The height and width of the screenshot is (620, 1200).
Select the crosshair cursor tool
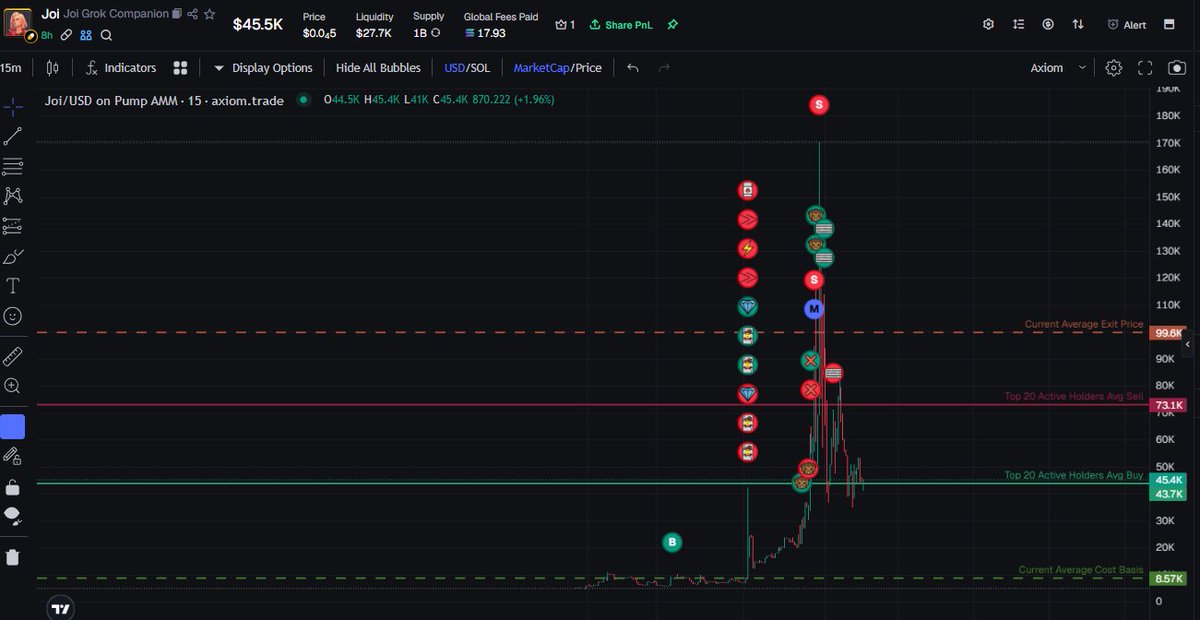(x=13, y=106)
